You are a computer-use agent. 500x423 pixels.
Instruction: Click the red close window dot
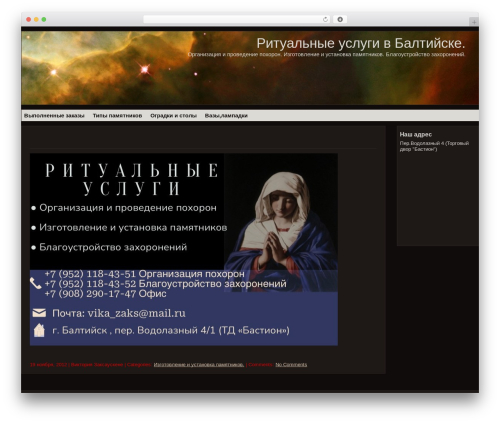click(x=29, y=20)
